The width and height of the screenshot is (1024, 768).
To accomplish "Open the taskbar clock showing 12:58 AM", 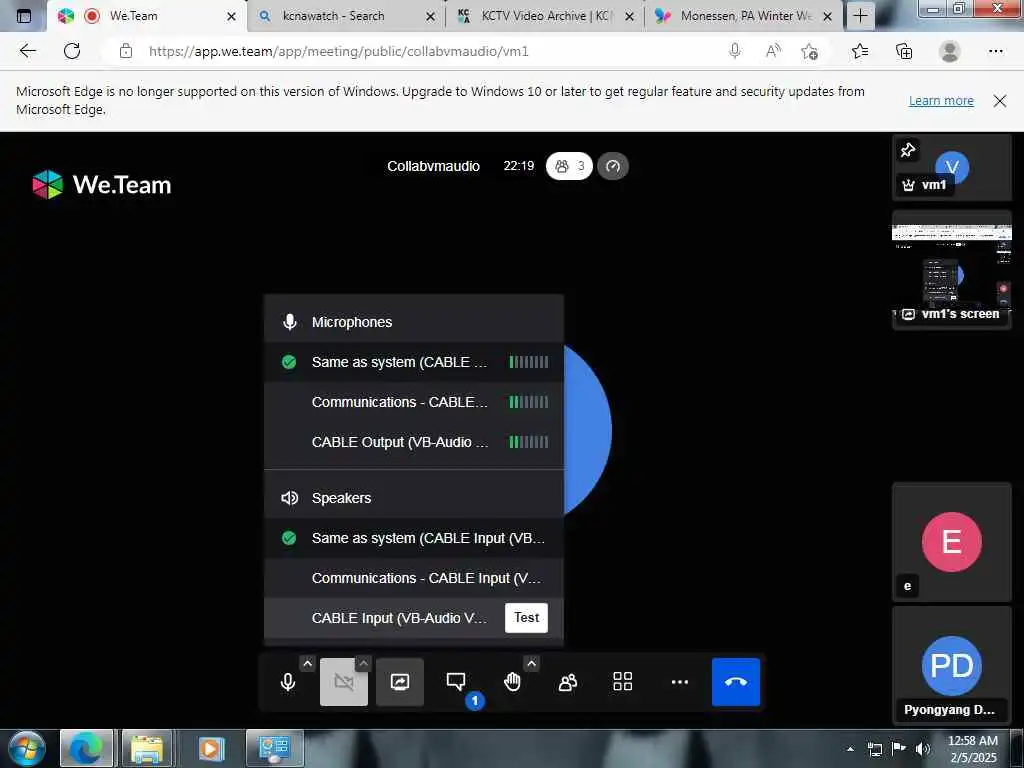I will [973, 749].
